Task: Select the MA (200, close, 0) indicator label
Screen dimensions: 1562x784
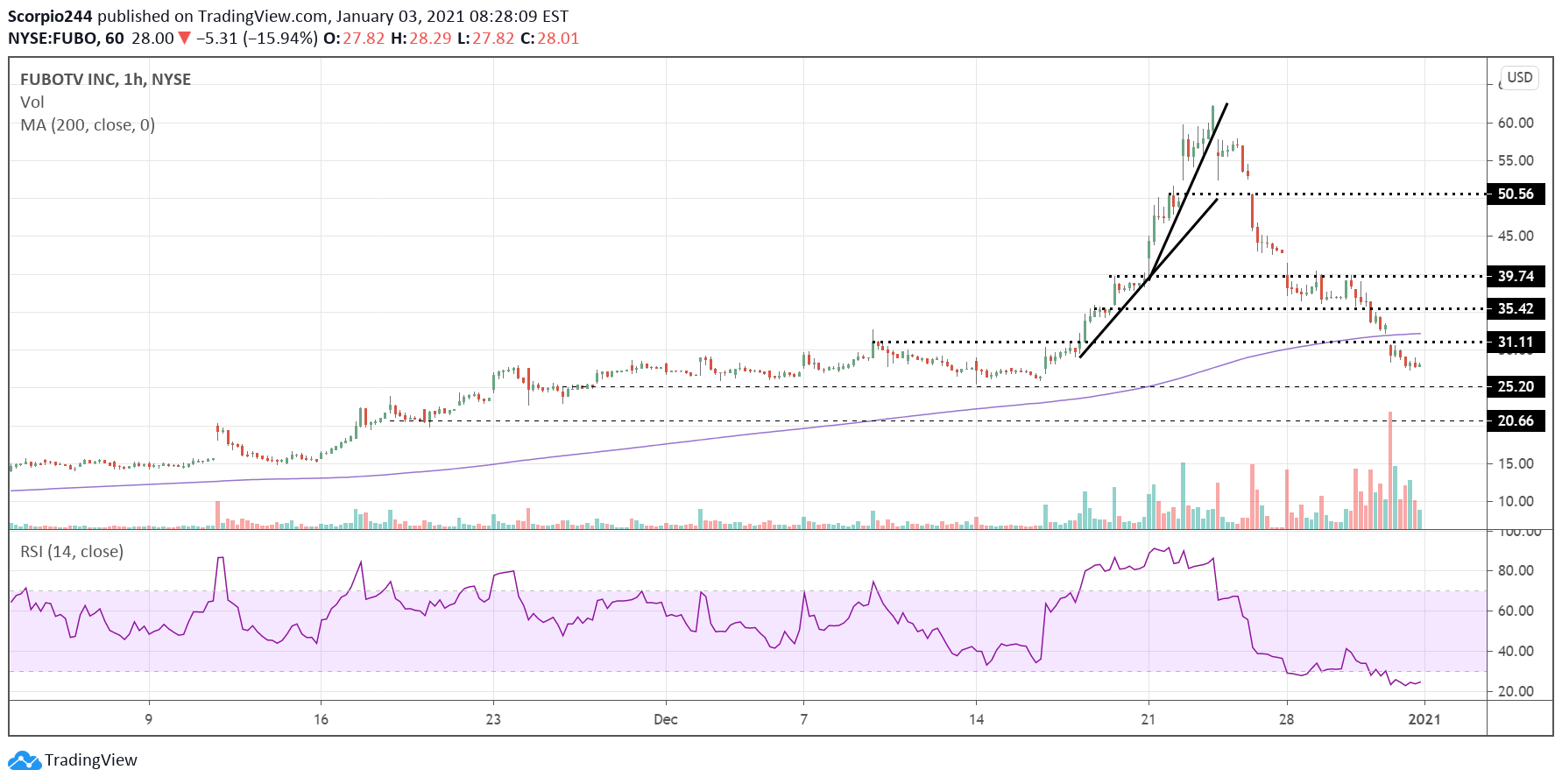Action: 88,125
